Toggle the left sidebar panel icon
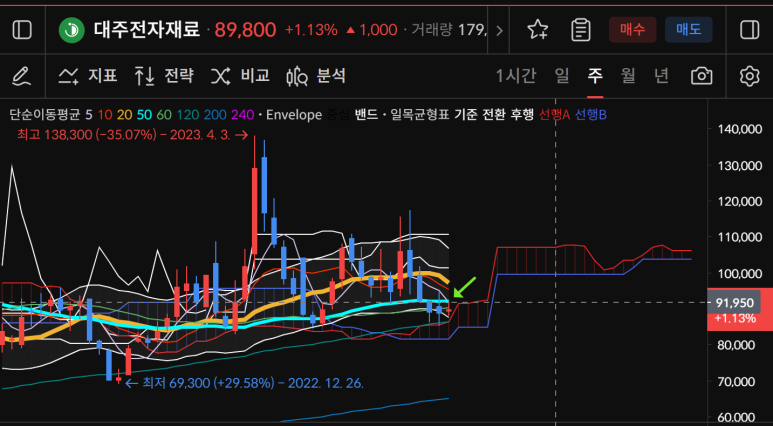Screen dimensions: 773x426 [22, 30]
